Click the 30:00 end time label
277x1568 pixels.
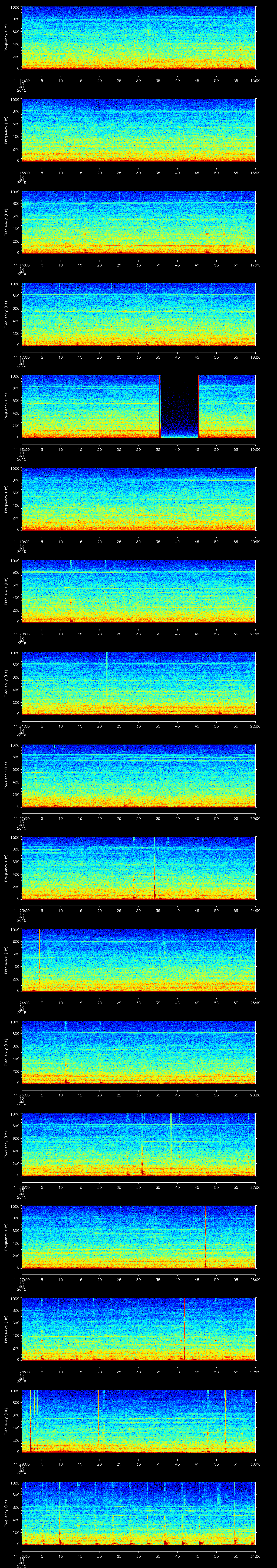256,1464
